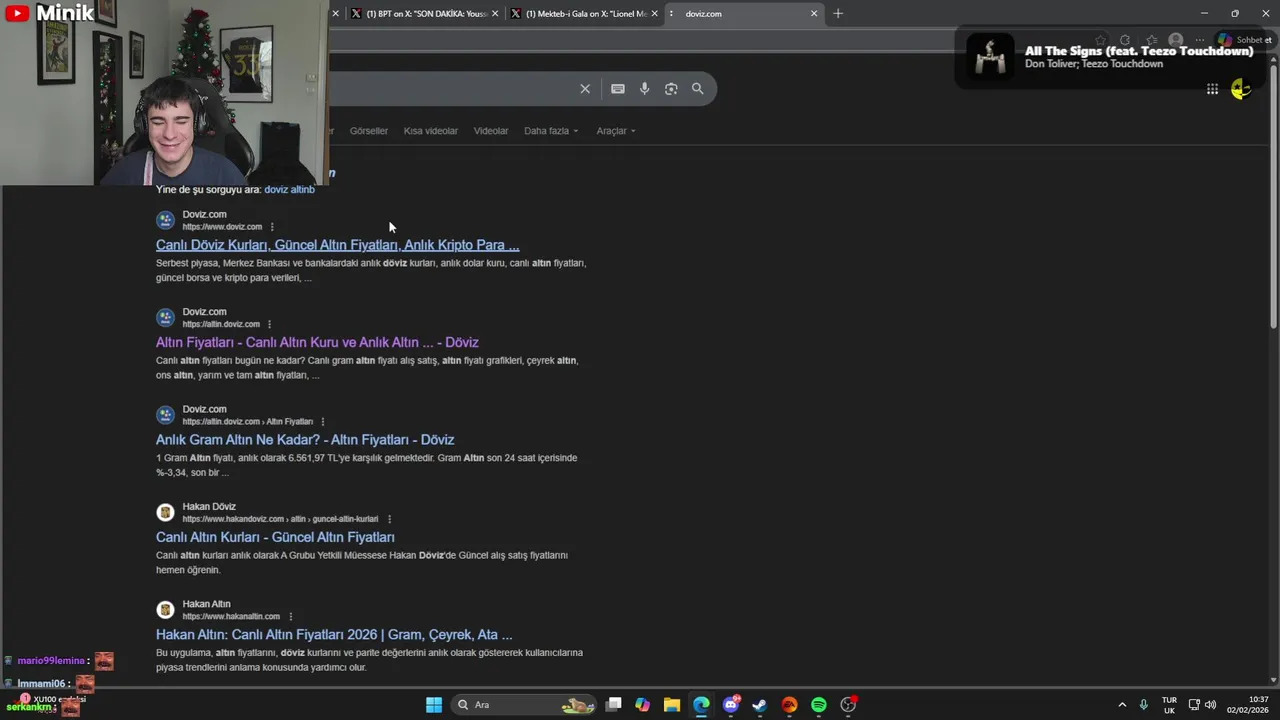Click the hakanaltin.com URL text
Image resolution: width=1280 pixels, height=720 pixels.
point(231,616)
